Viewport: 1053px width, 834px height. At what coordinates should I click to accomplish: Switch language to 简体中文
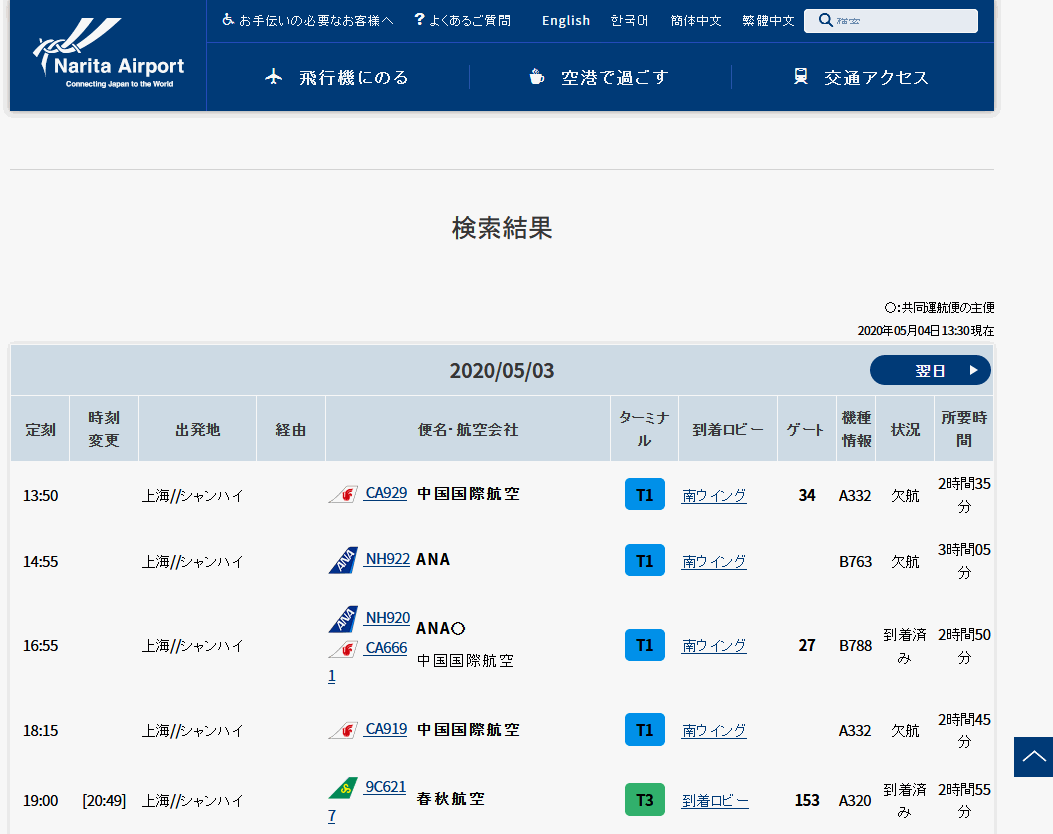coord(696,20)
